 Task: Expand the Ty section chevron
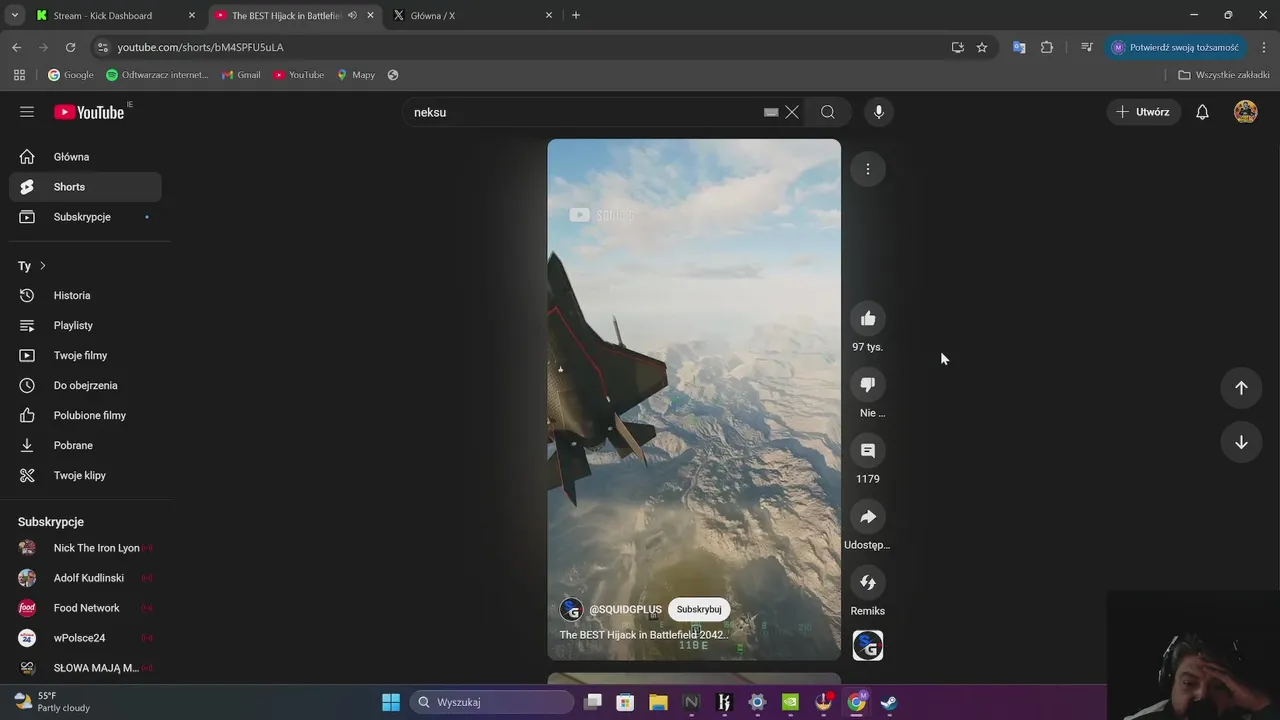[x=42, y=266]
